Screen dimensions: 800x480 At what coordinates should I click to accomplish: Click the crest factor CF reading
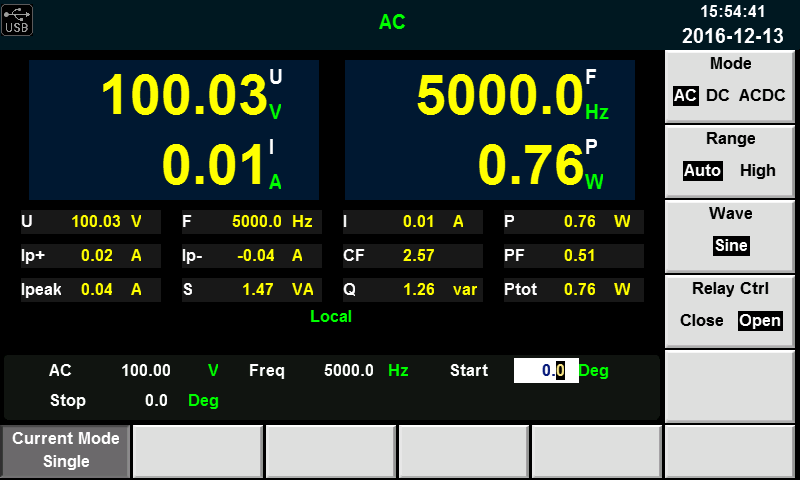pos(418,255)
